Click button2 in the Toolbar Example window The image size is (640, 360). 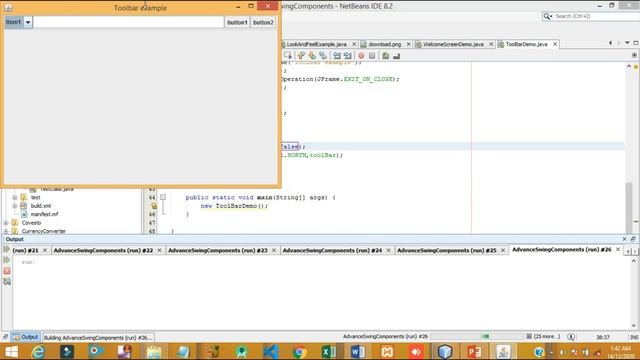tap(263, 22)
